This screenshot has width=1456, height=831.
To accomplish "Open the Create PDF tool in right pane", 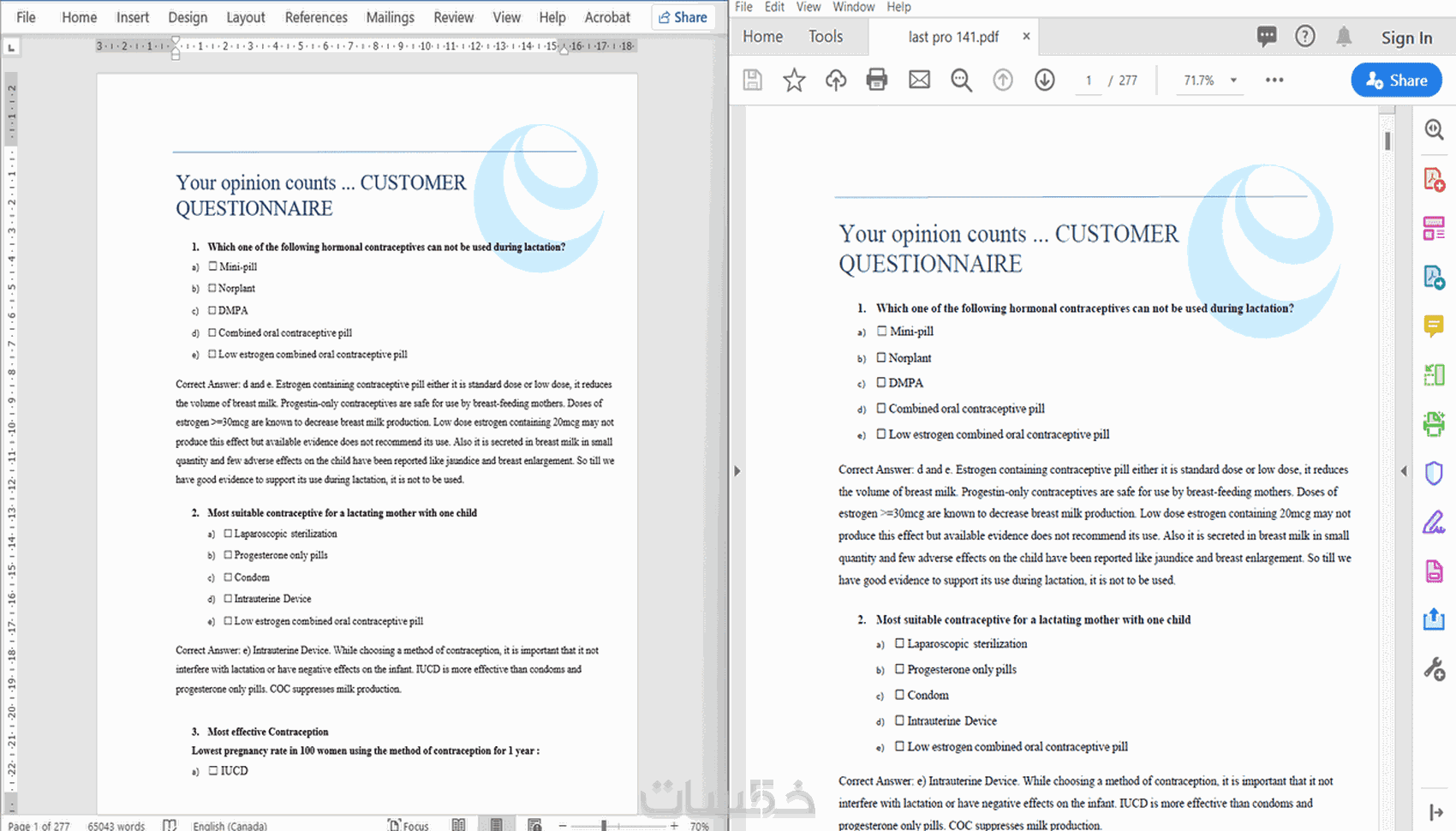I will (1434, 179).
